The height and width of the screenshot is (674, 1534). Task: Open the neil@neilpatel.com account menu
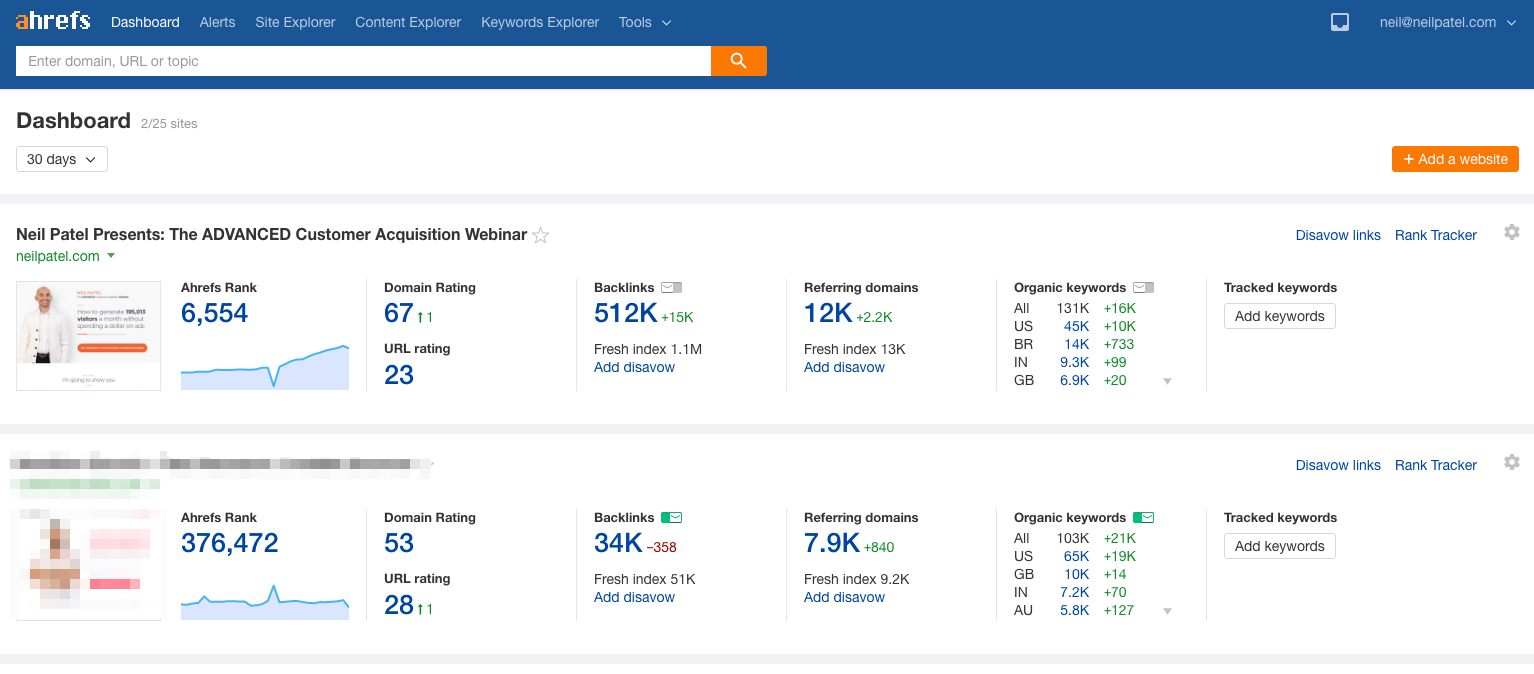tap(1448, 22)
